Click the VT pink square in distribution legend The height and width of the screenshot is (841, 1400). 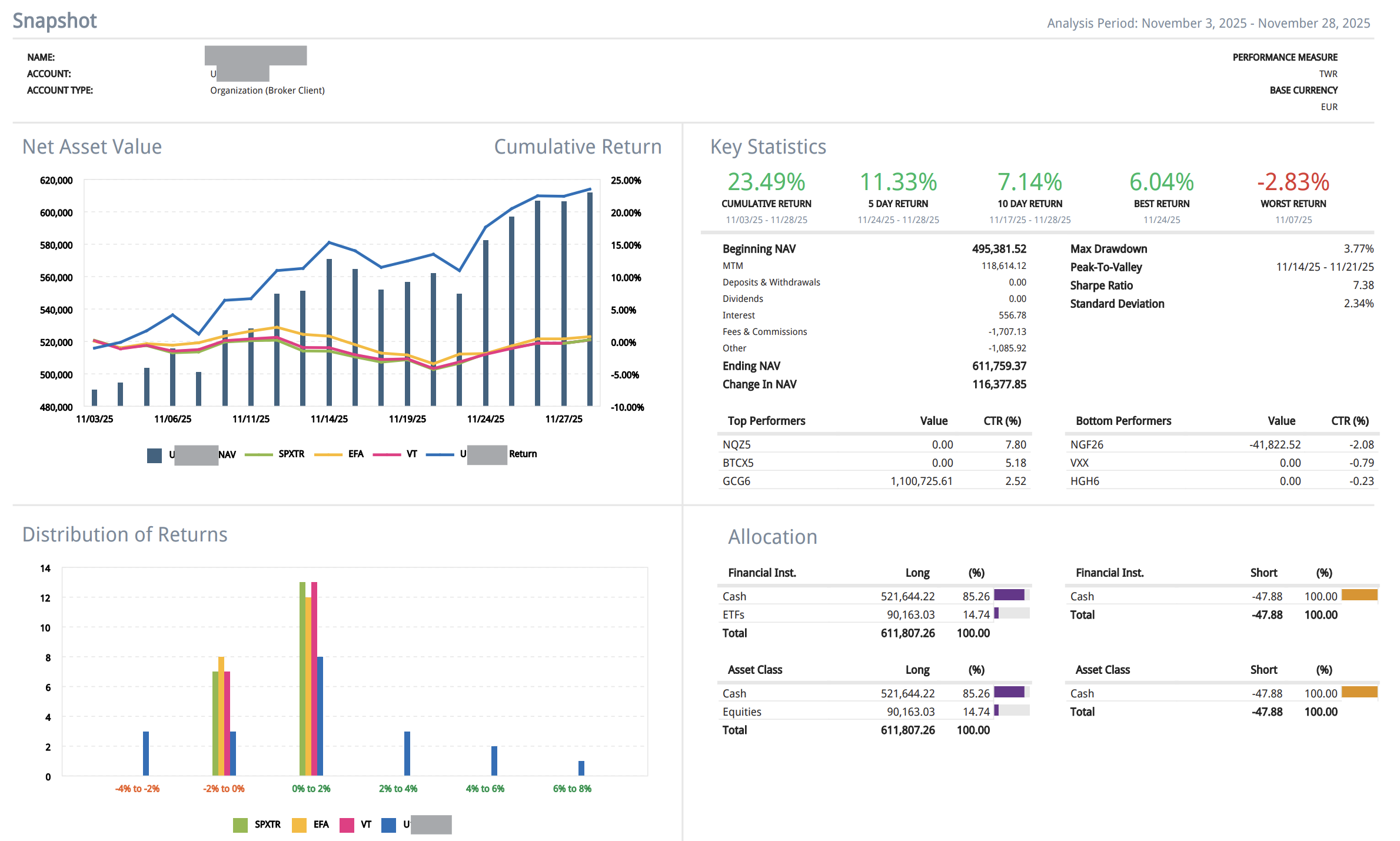point(347,825)
